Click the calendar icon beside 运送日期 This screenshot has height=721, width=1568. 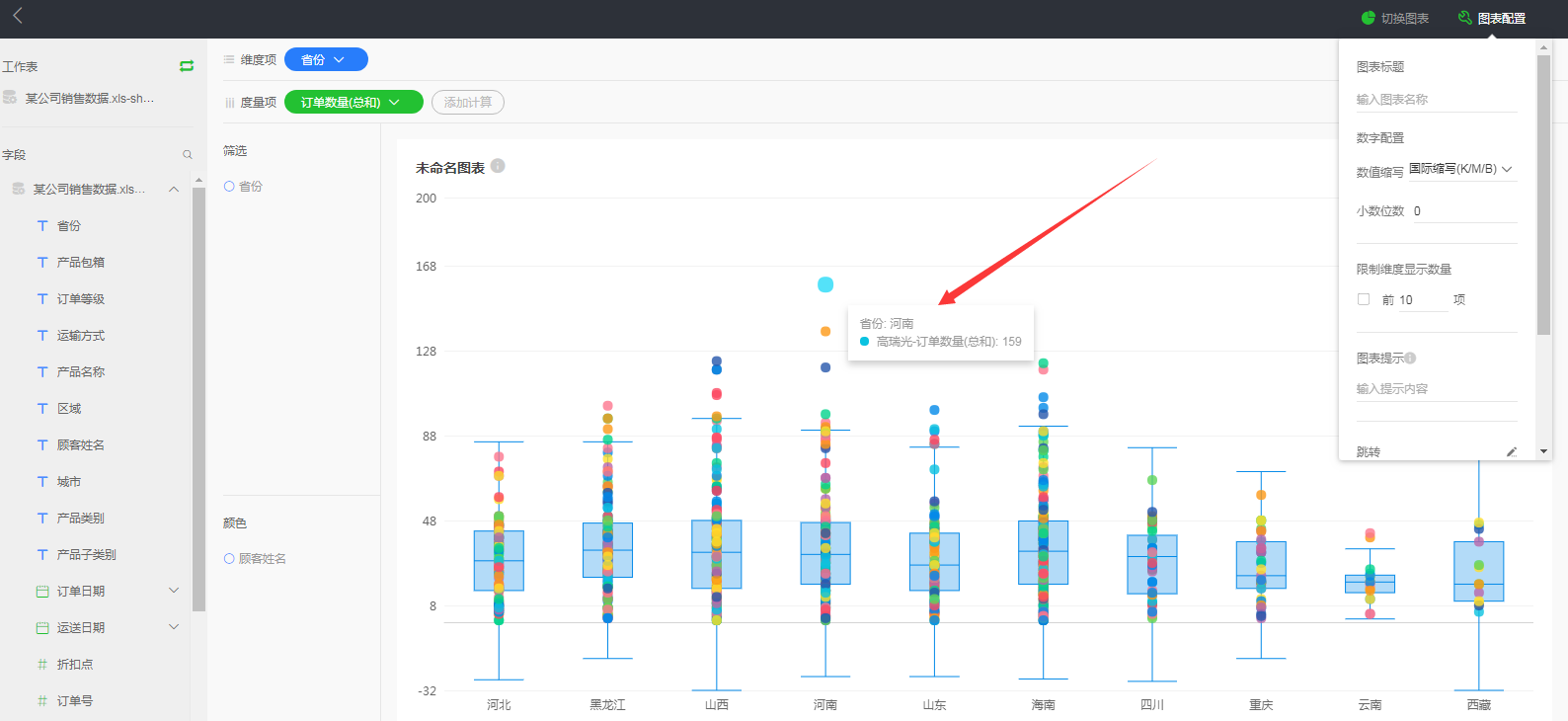(x=42, y=628)
